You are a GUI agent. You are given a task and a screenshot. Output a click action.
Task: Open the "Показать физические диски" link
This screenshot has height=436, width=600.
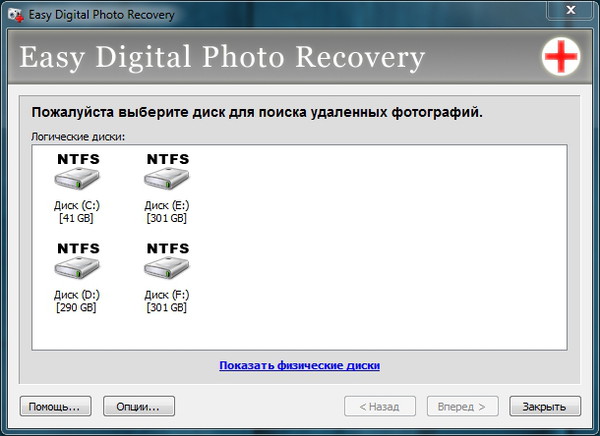point(299,366)
